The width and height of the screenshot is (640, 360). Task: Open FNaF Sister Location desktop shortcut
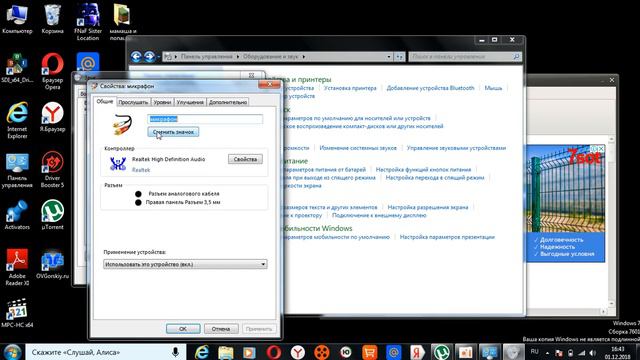point(88,22)
